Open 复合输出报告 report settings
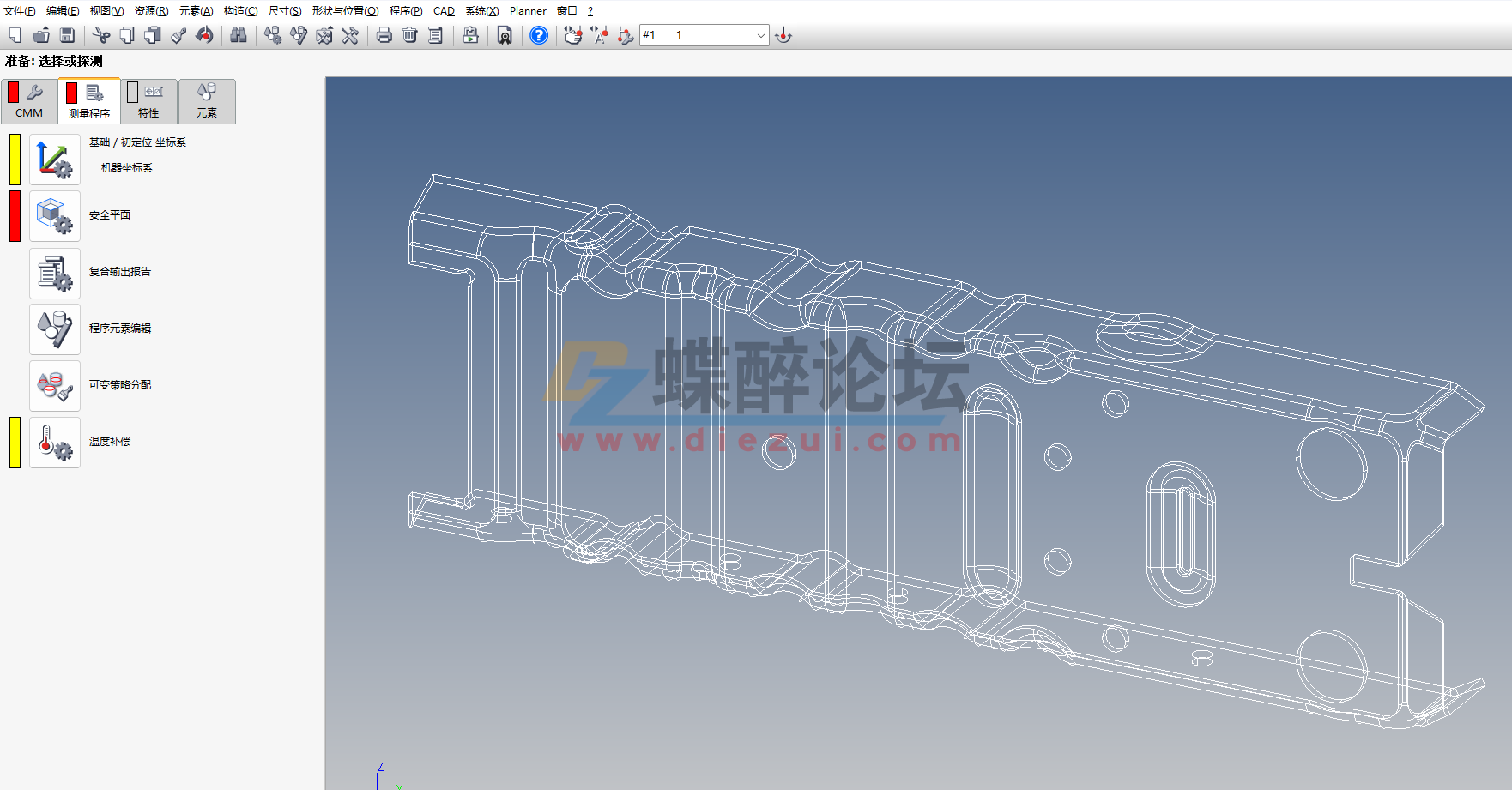1512x790 pixels. 54,272
